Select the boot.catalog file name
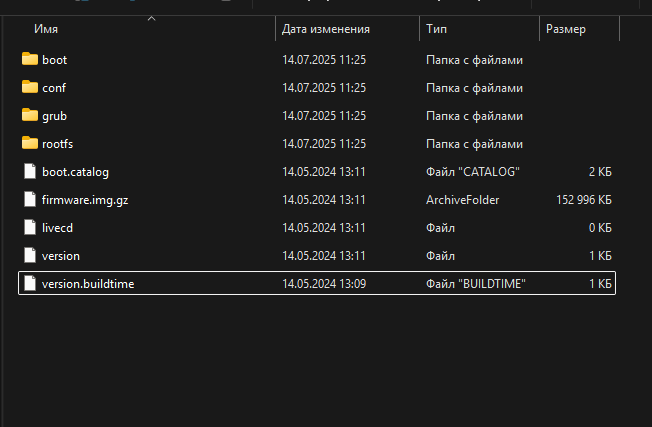 coord(75,172)
